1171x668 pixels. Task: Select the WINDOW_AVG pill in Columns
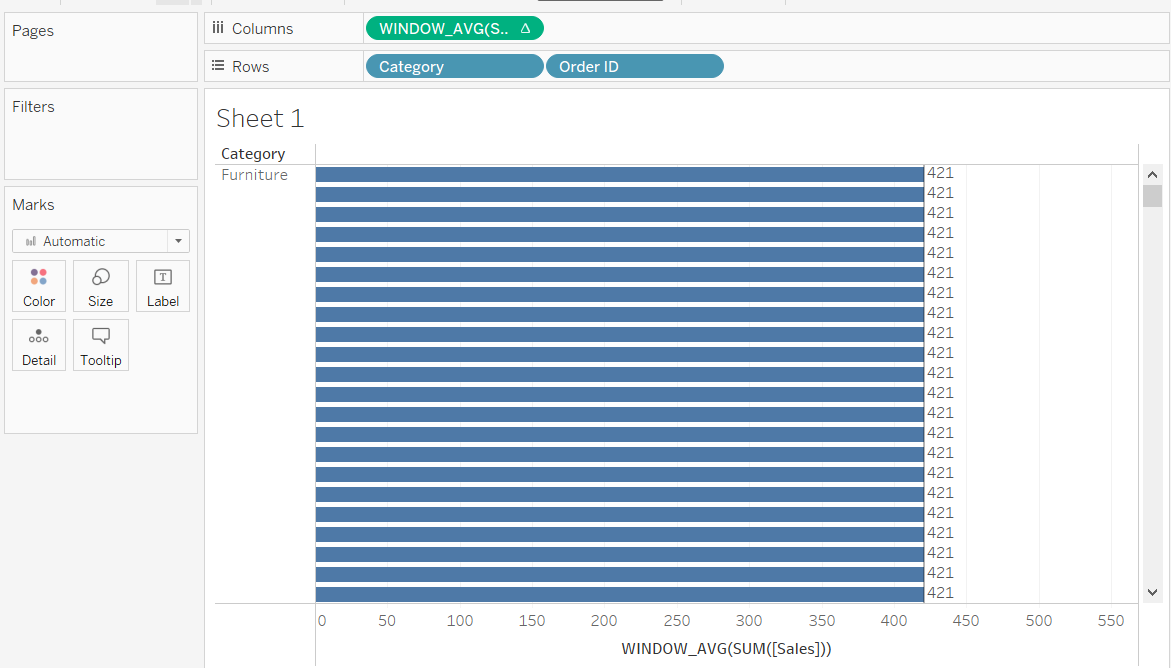click(x=445, y=28)
